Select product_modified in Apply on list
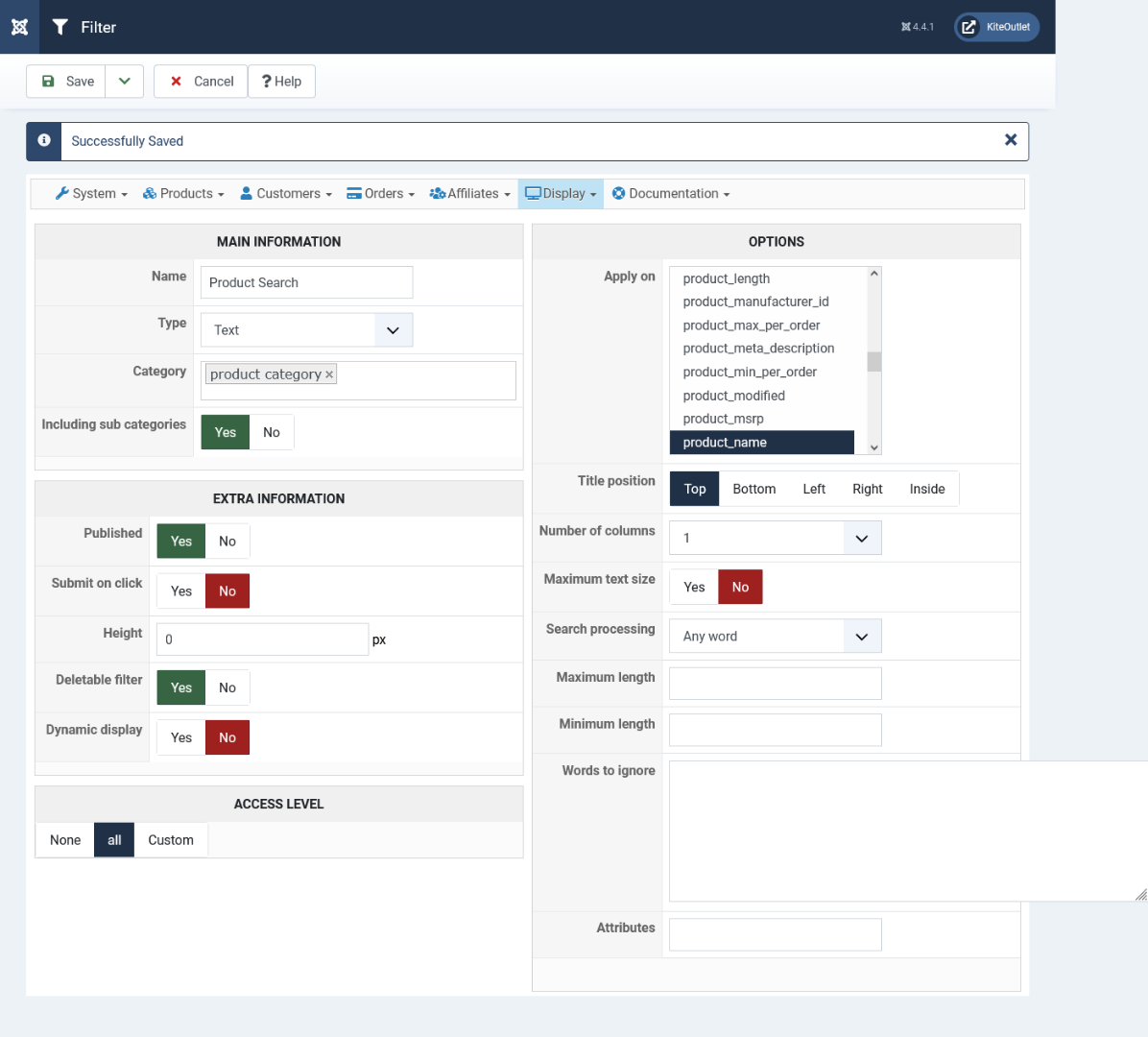The image size is (1148, 1037). coord(762,396)
